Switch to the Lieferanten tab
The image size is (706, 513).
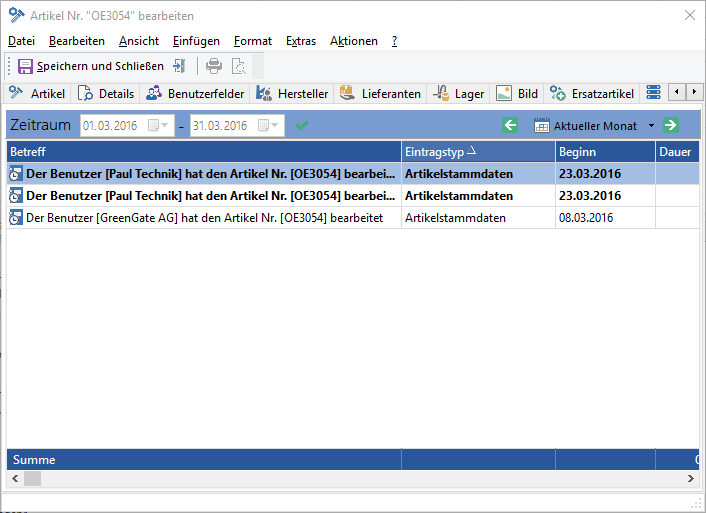click(380, 93)
